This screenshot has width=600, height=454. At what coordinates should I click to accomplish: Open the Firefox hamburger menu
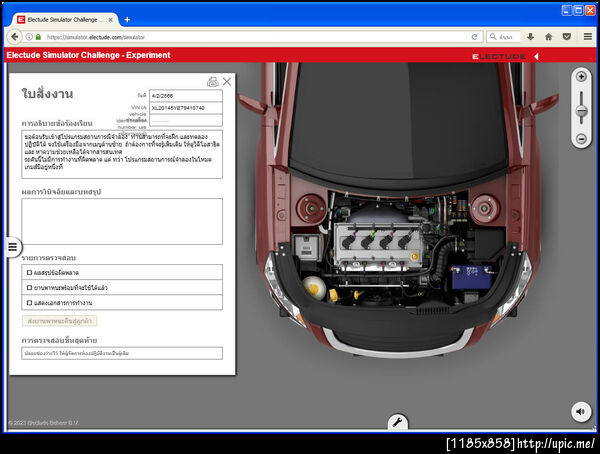(x=586, y=37)
